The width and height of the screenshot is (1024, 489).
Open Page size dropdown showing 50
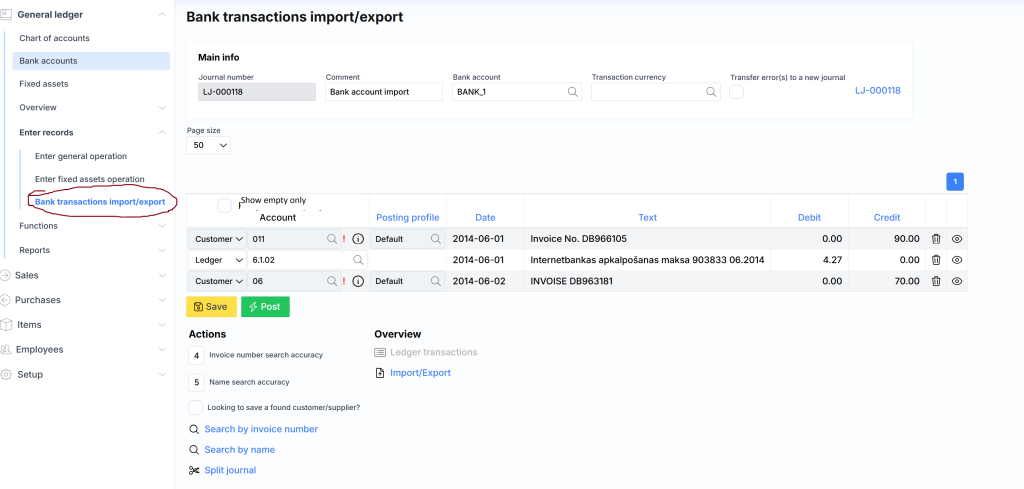(x=209, y=145)
